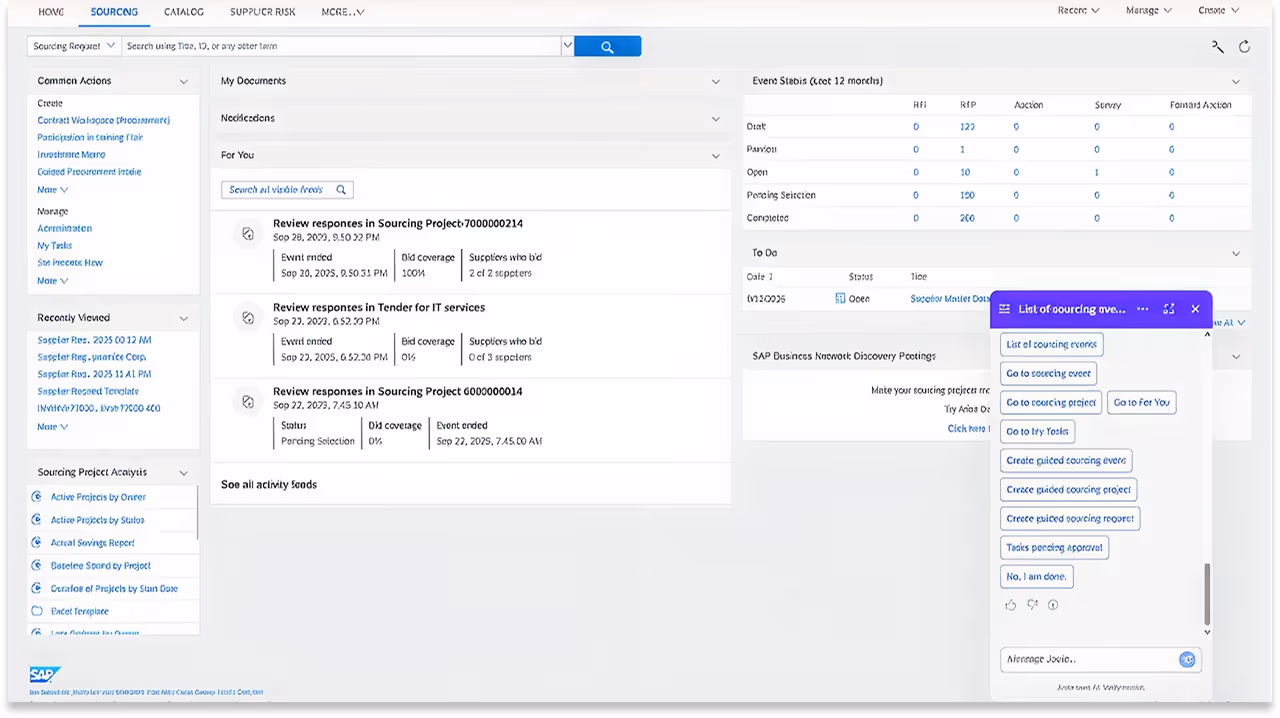Image resolution: width=1280 pixels, height=718 pixels.
Task: Click report icon for Projects by Start Date
Action: pos(37,589)
